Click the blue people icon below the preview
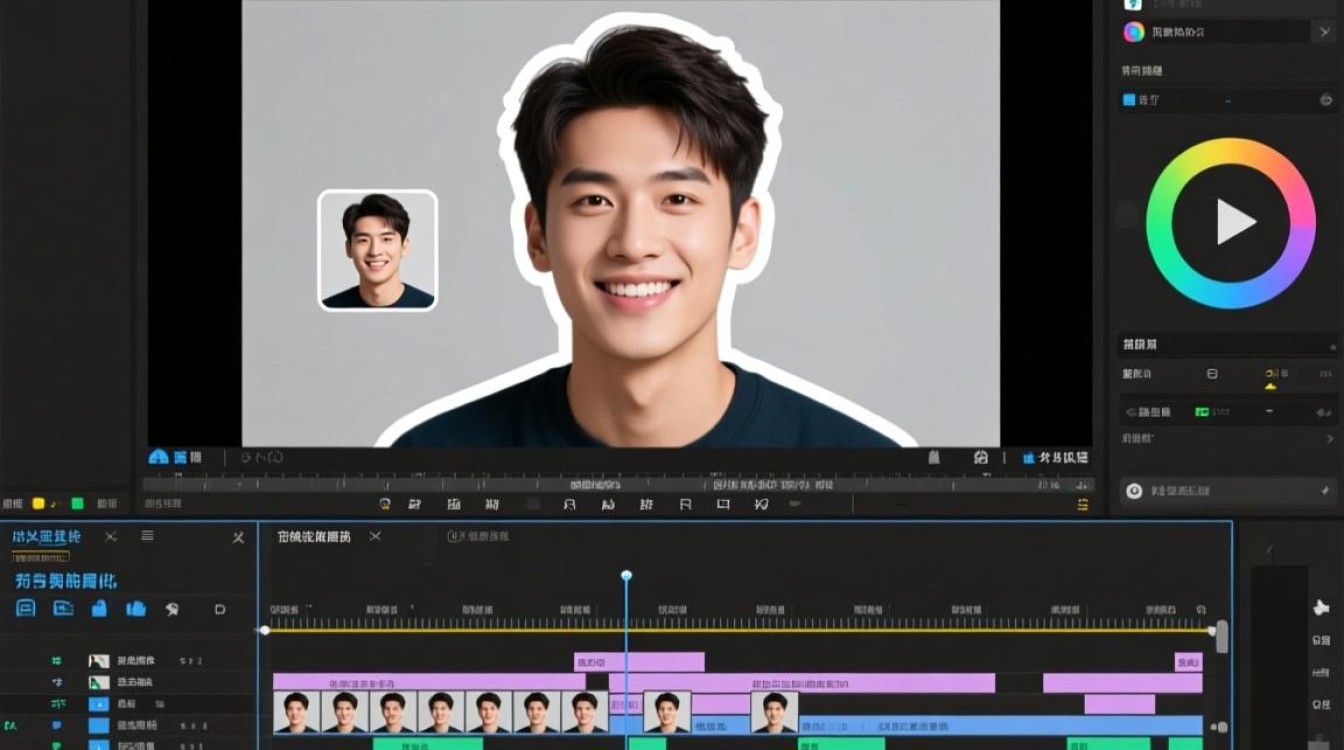Image resolution: width=1344 pixels, height=750 pixels. pos(158,457)
